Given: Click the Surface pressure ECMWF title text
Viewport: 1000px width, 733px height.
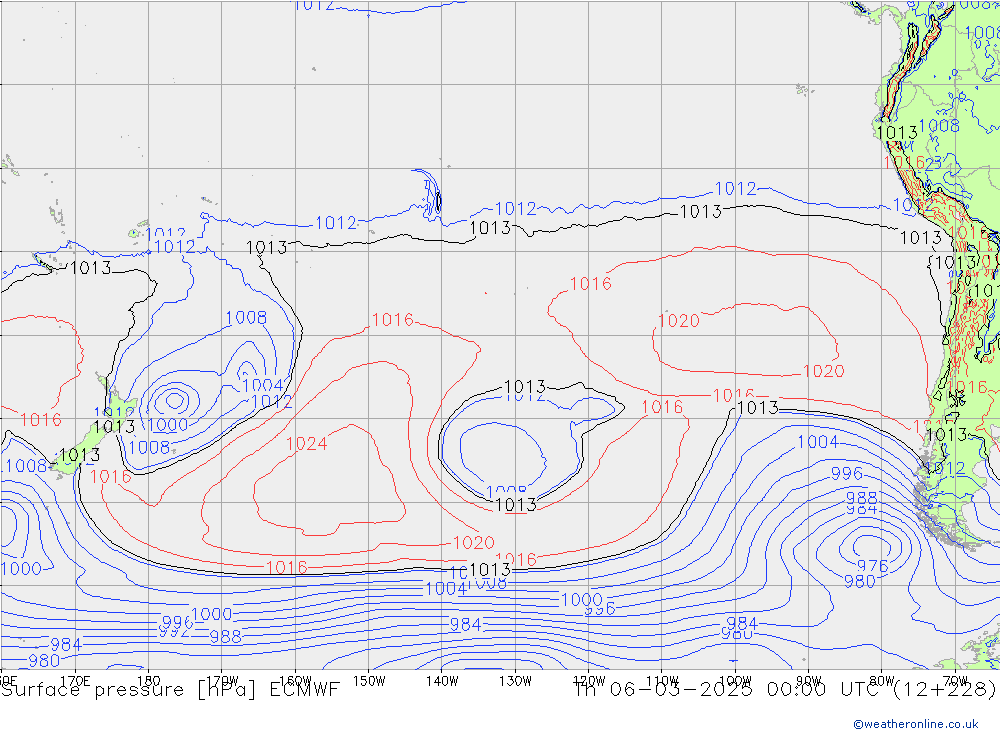Looking at the screenshot, I should (x=170, y=689).
